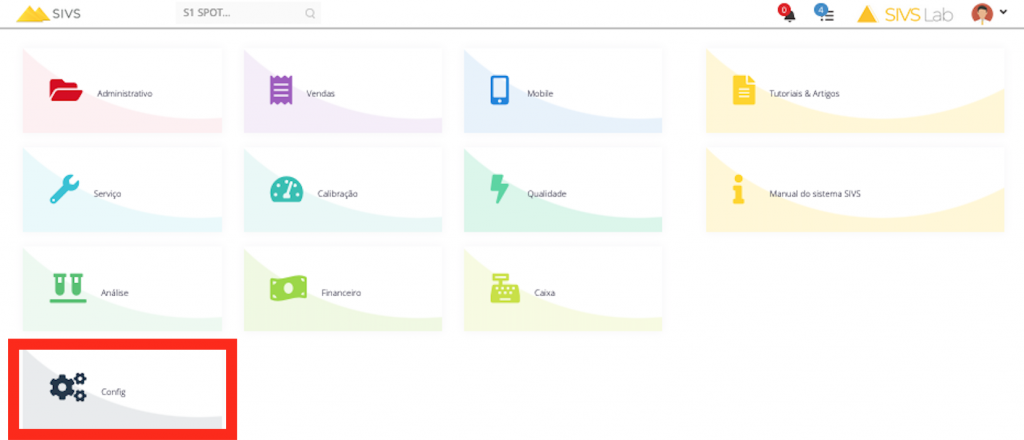Click the blue wrench Serviço icon
Viewport: 1024px width, 440px height.
[65, 189]
